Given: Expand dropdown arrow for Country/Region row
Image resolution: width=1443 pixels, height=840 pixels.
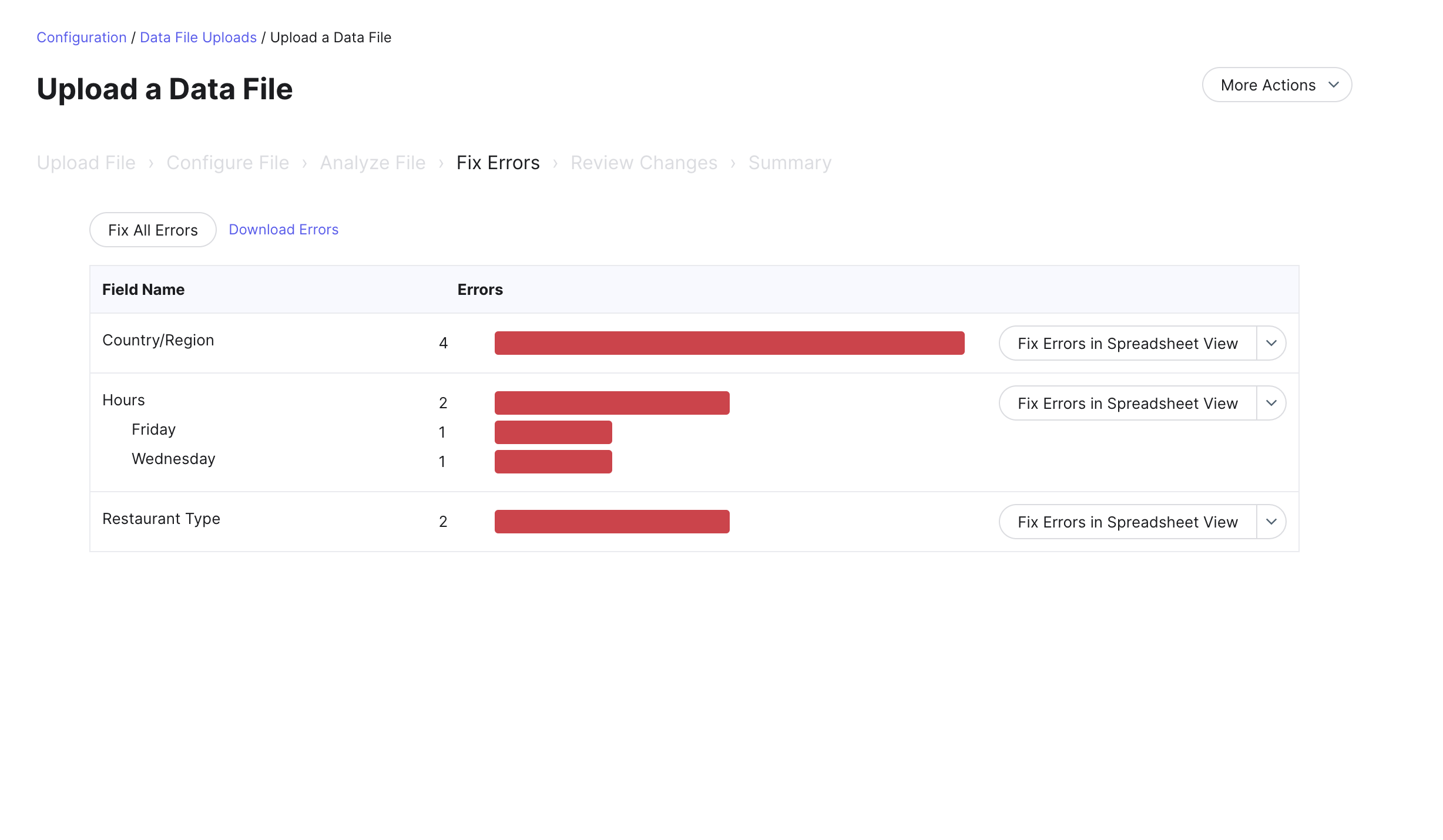Looking at the screenshot, I should point(1271,343).
